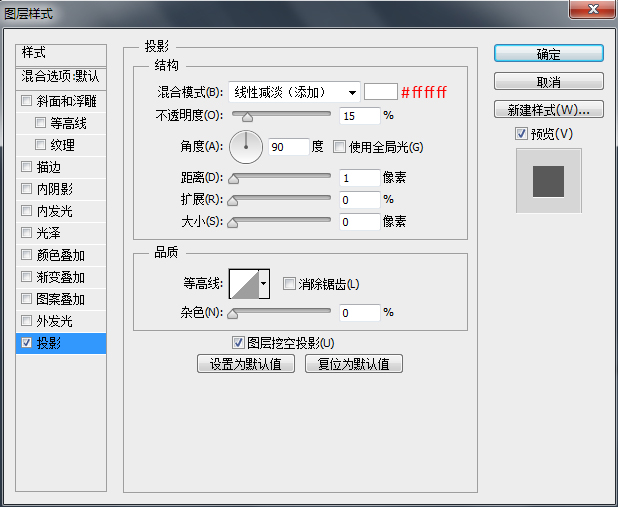Click the 大小 size slider thumb
Screen dimensions: 618x507
pyautogui.click(x=233, y=223)
